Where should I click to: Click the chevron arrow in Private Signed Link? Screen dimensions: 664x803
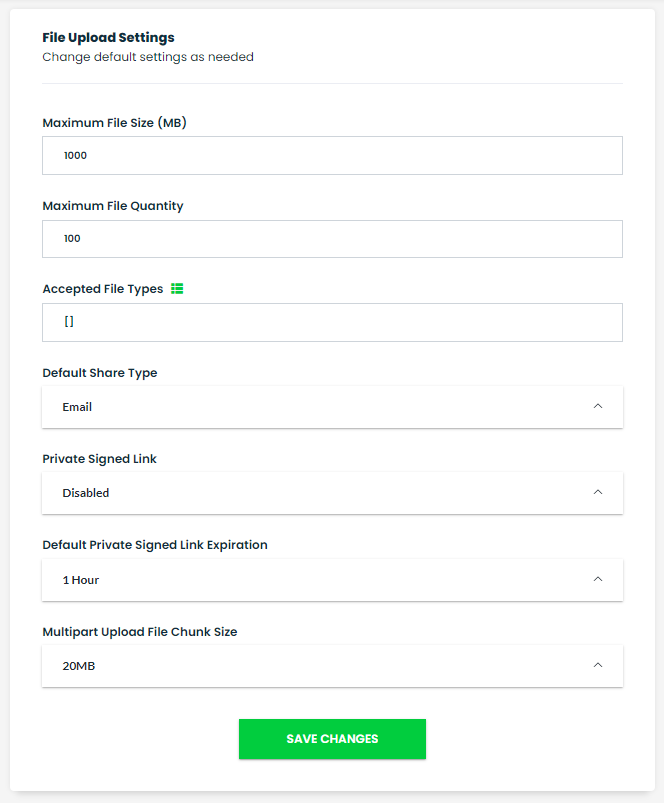pyautogui.click(x=598, y=492)
